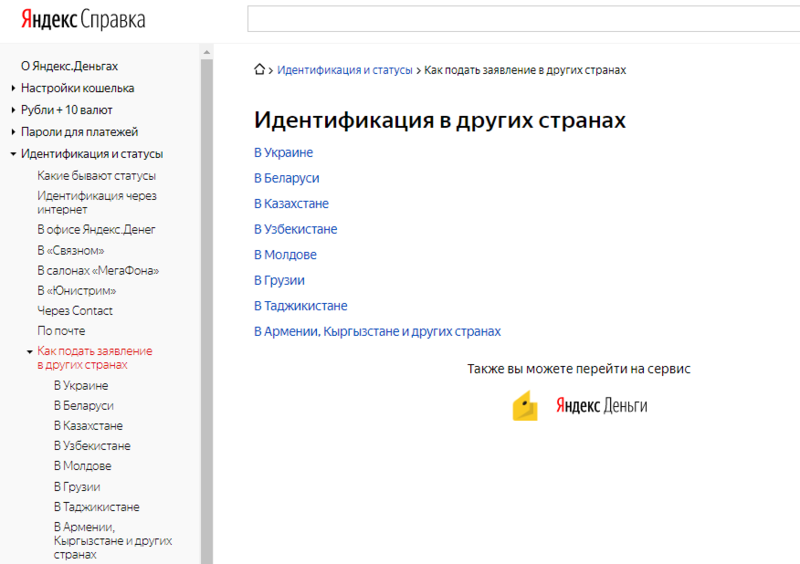The height and width of the screenshot is (564, 800).
Task: Click breadcrumb text Как подать заявление в других странах
Action: pos(525,70)
